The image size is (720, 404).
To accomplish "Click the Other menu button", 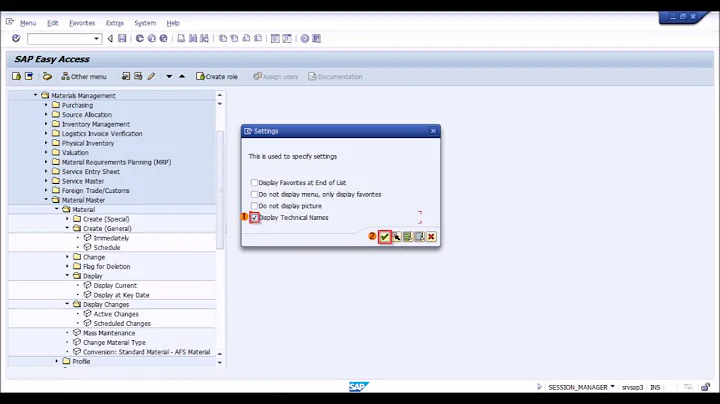I will tap(84, 77).
